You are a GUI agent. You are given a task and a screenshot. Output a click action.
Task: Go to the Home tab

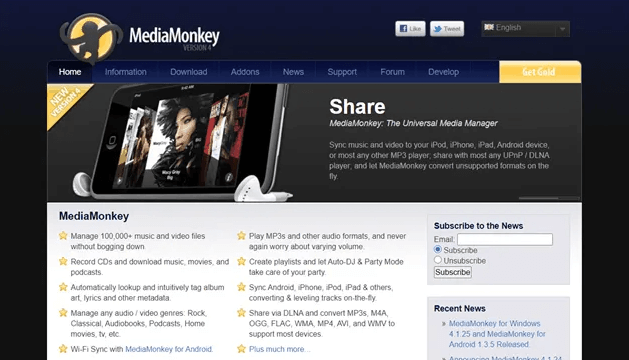coord(70,72)
